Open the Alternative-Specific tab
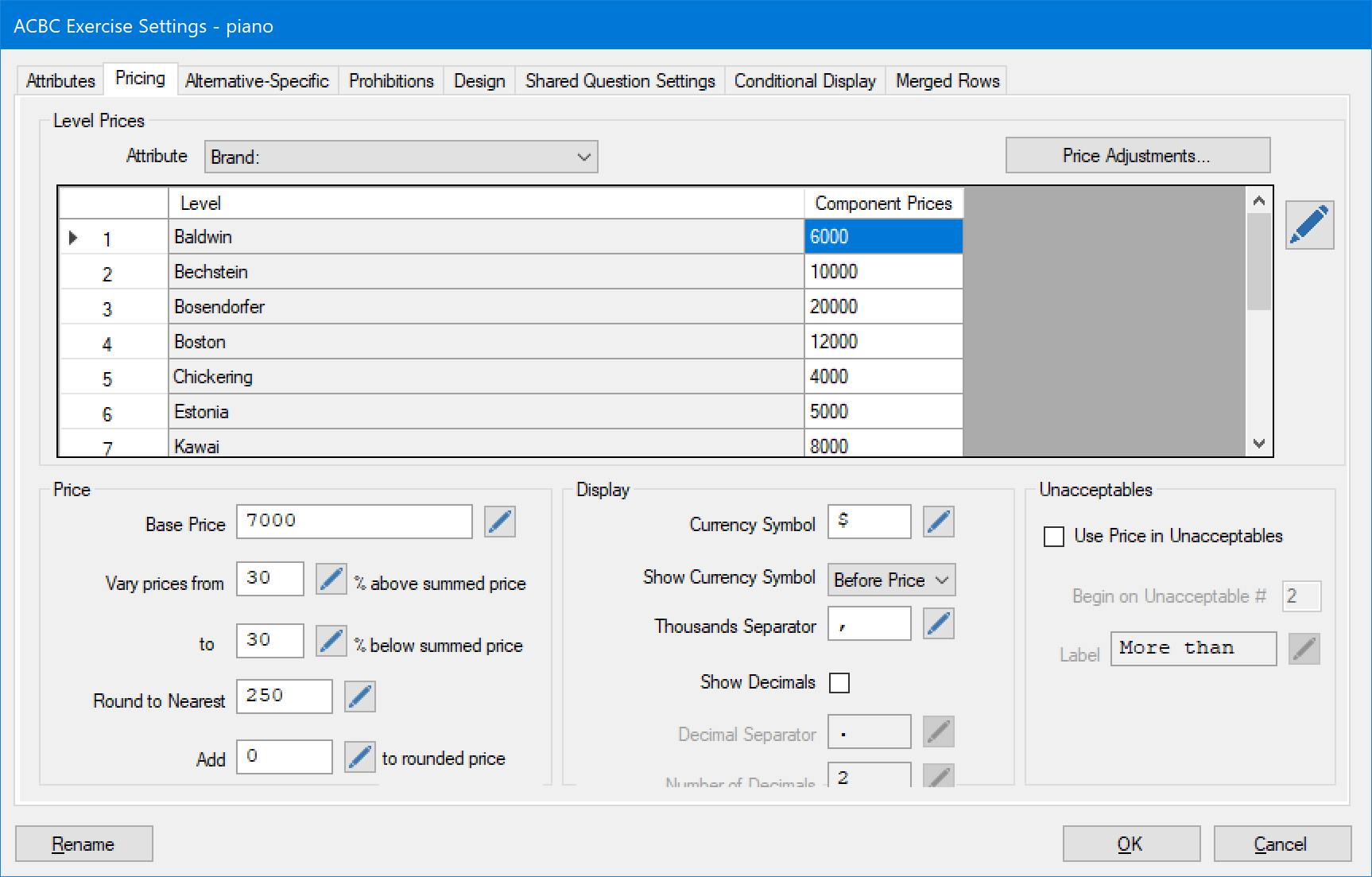 point(258,81)
